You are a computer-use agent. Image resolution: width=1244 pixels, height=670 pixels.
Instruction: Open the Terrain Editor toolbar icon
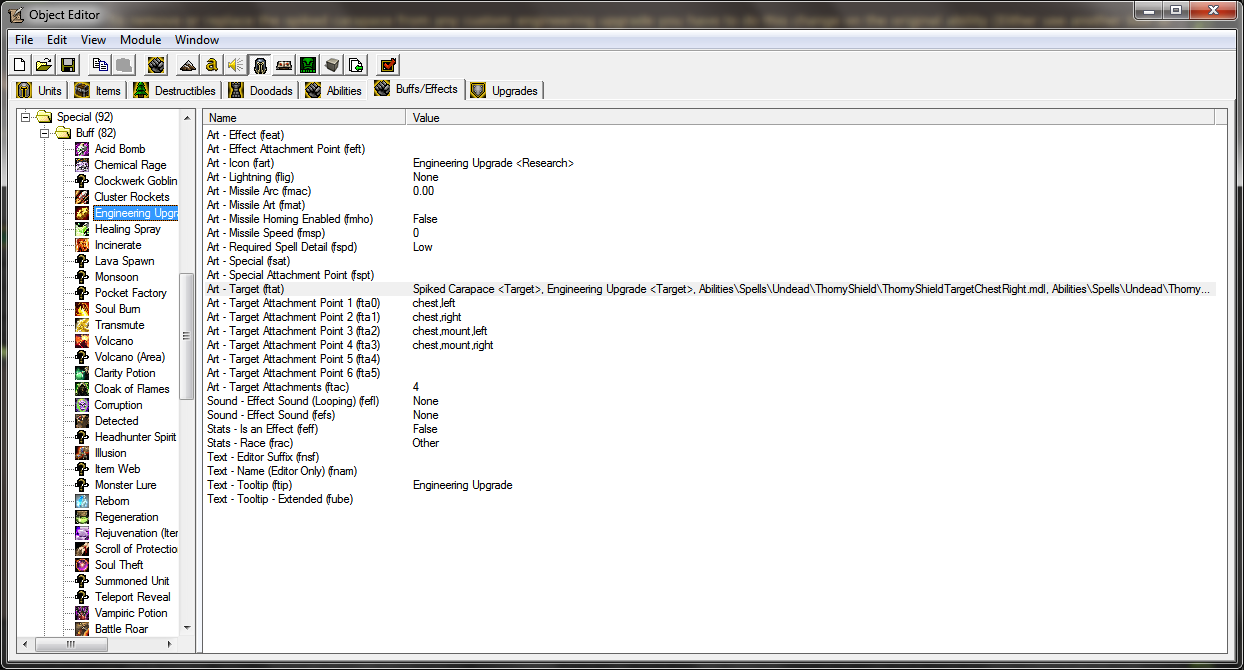[x=187, y=65]
